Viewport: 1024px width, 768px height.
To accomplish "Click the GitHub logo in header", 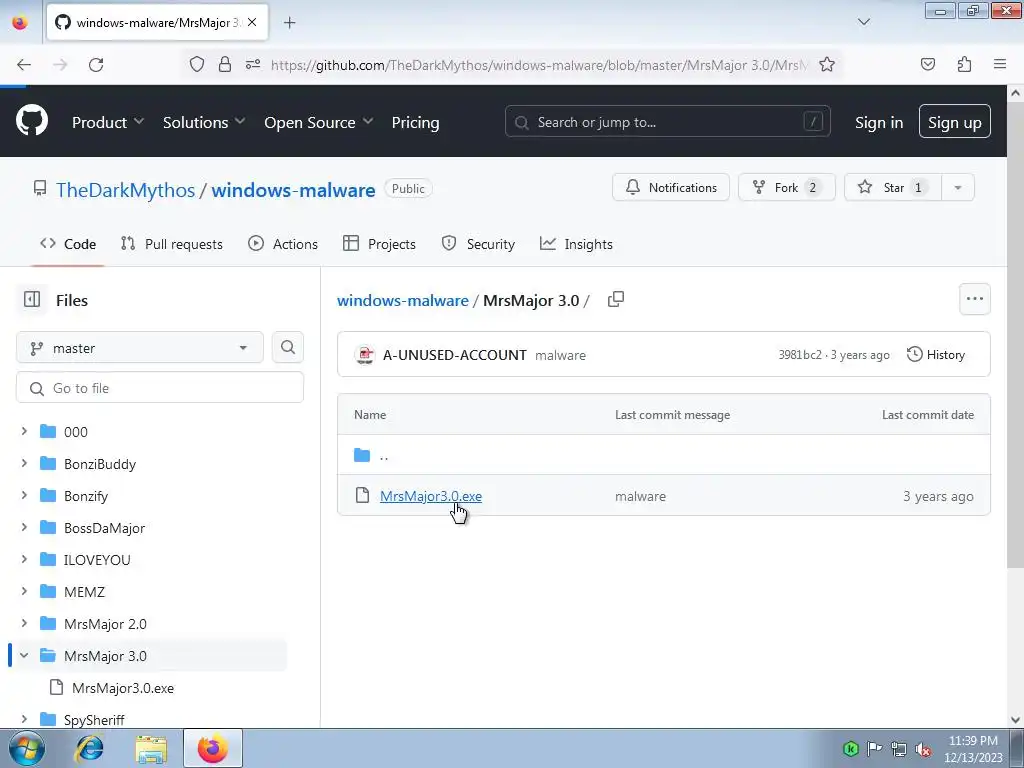I will coord(32,121).
